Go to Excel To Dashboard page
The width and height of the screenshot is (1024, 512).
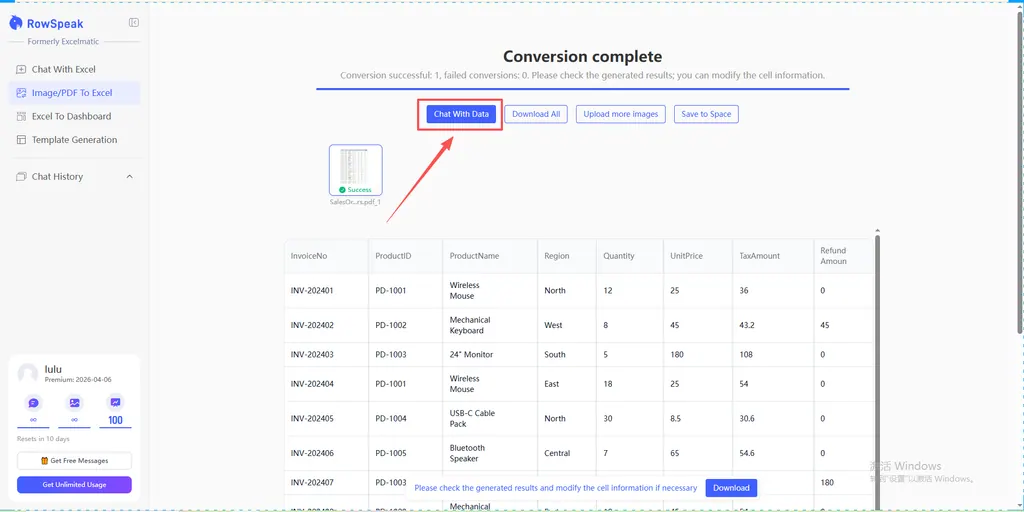click(x=71, y=116)
